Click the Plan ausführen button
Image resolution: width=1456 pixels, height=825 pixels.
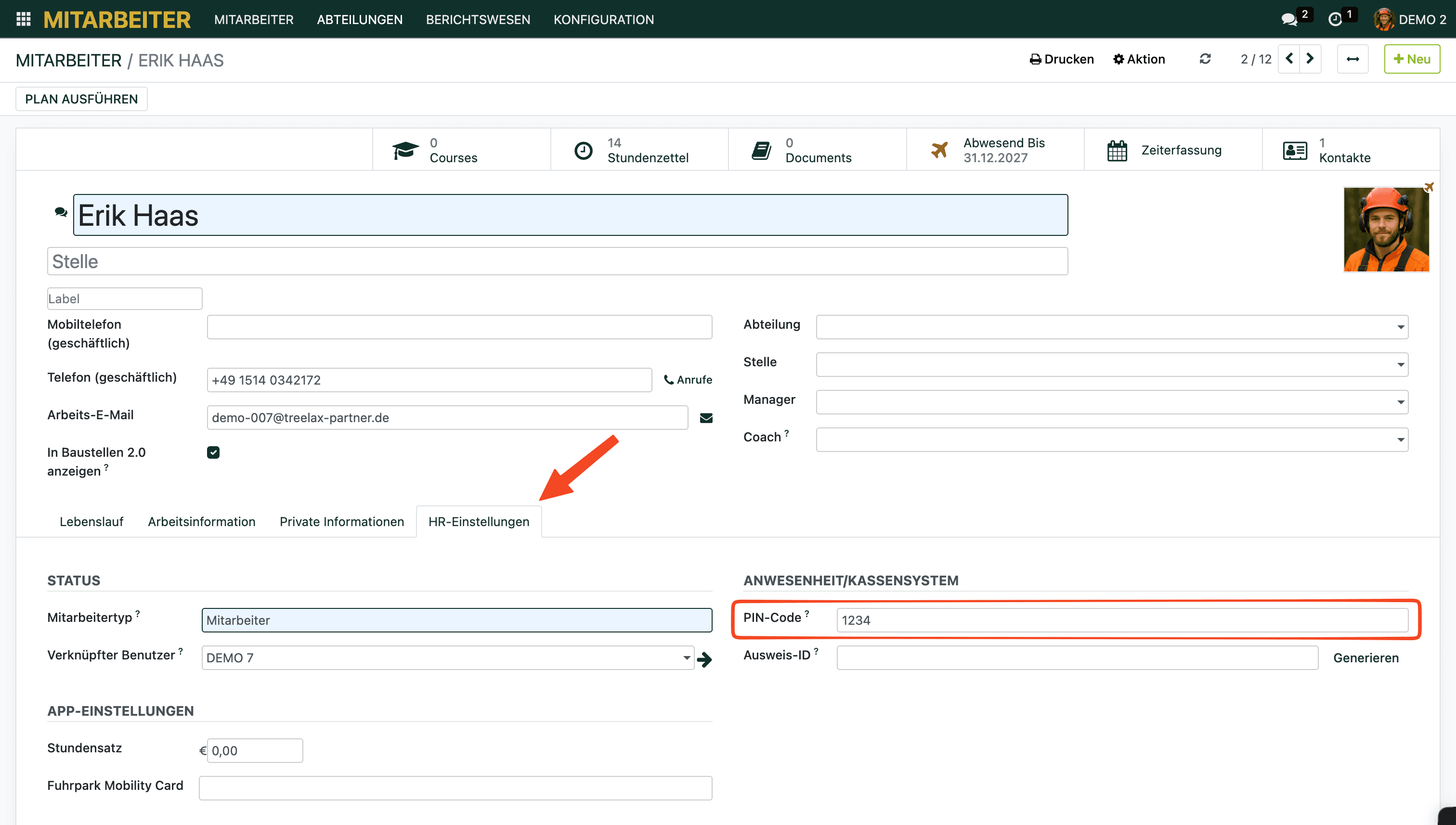(81, 99)
